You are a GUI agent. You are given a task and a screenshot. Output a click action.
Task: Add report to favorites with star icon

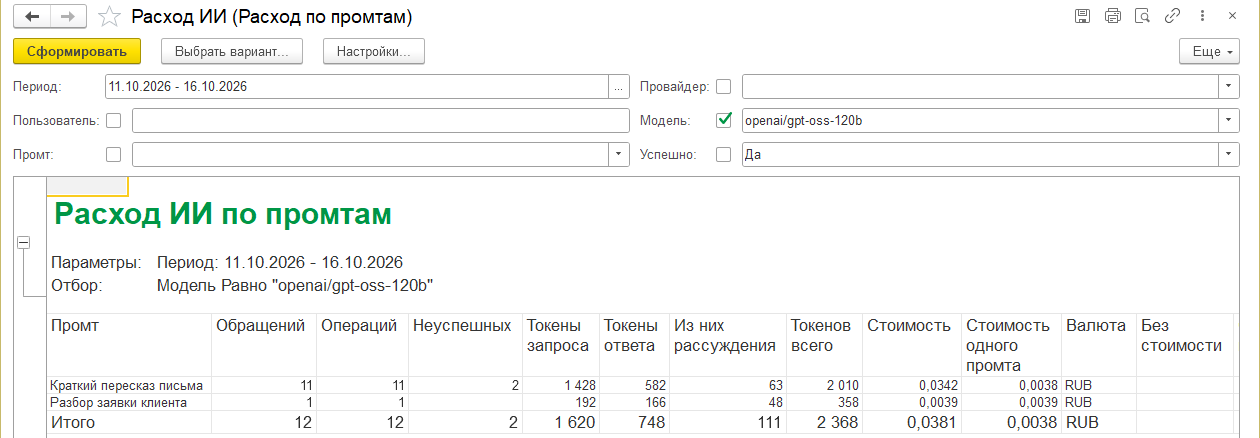click(110, 17)
